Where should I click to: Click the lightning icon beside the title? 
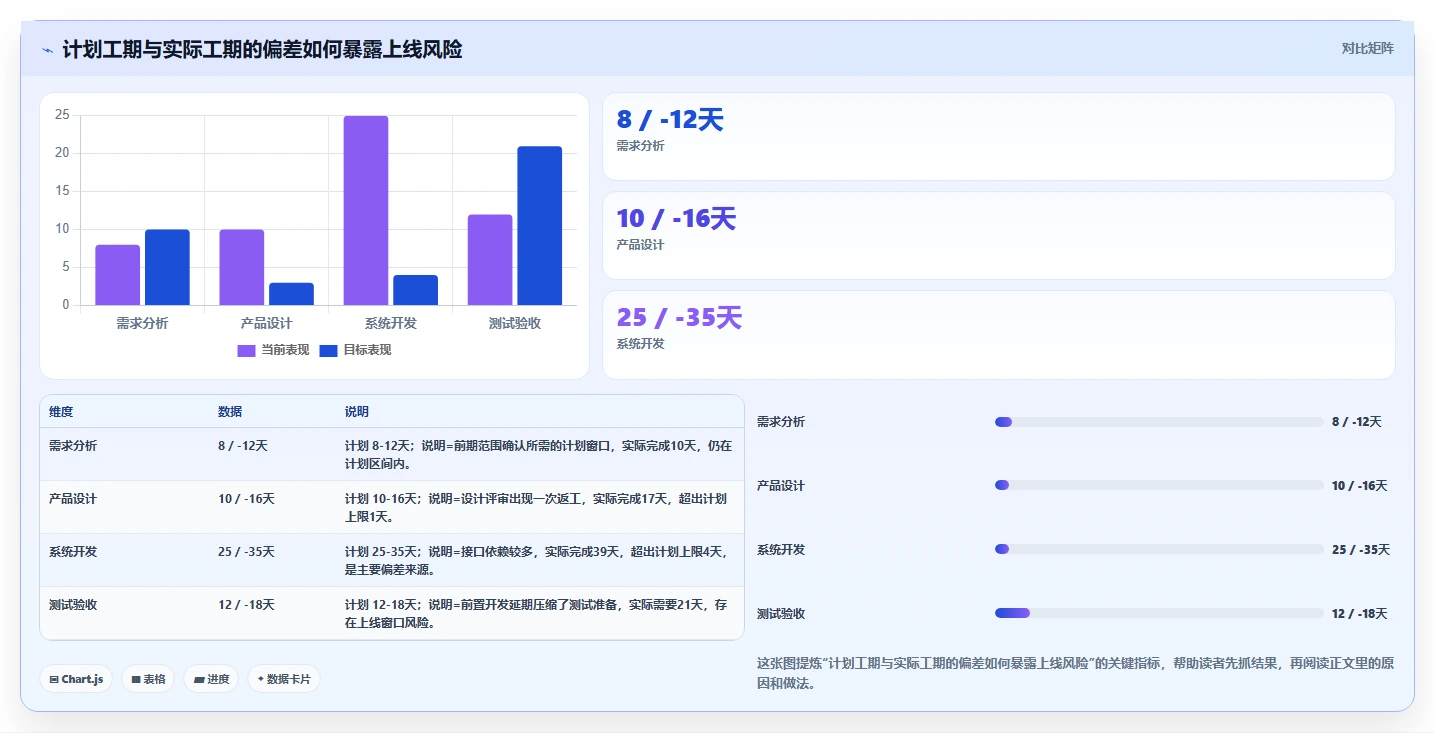pos(47,50)
